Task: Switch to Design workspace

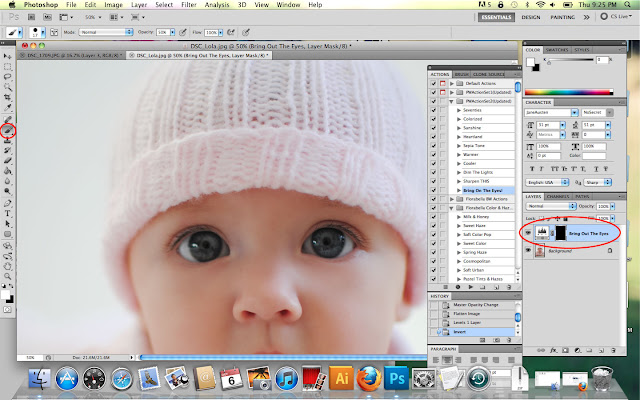Action: [x=531, y=17]
